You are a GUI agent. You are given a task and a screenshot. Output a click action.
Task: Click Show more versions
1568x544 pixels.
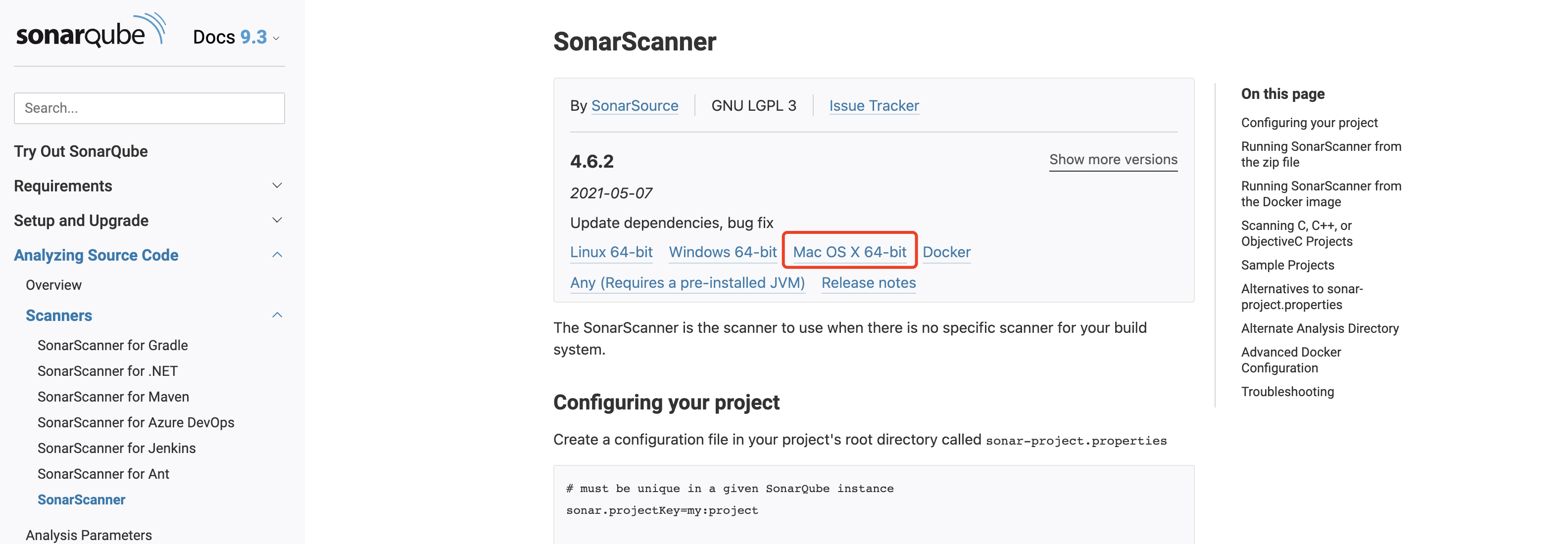(x=1113, y=159)
